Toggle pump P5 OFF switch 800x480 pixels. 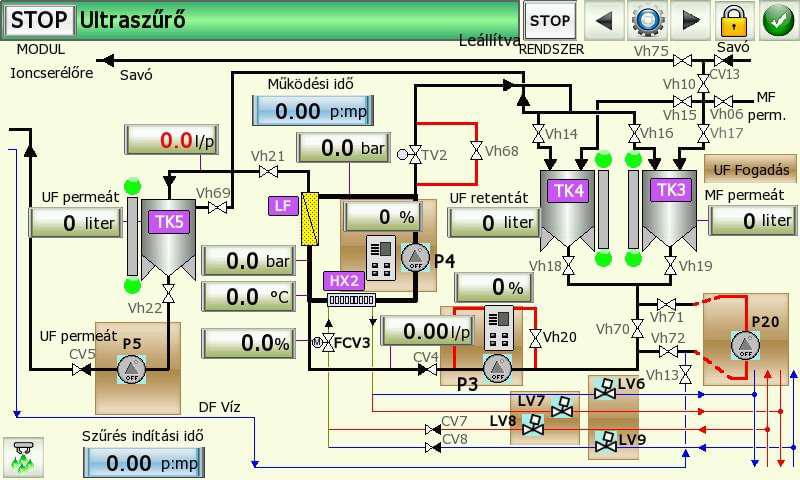[x=131, y=371]
